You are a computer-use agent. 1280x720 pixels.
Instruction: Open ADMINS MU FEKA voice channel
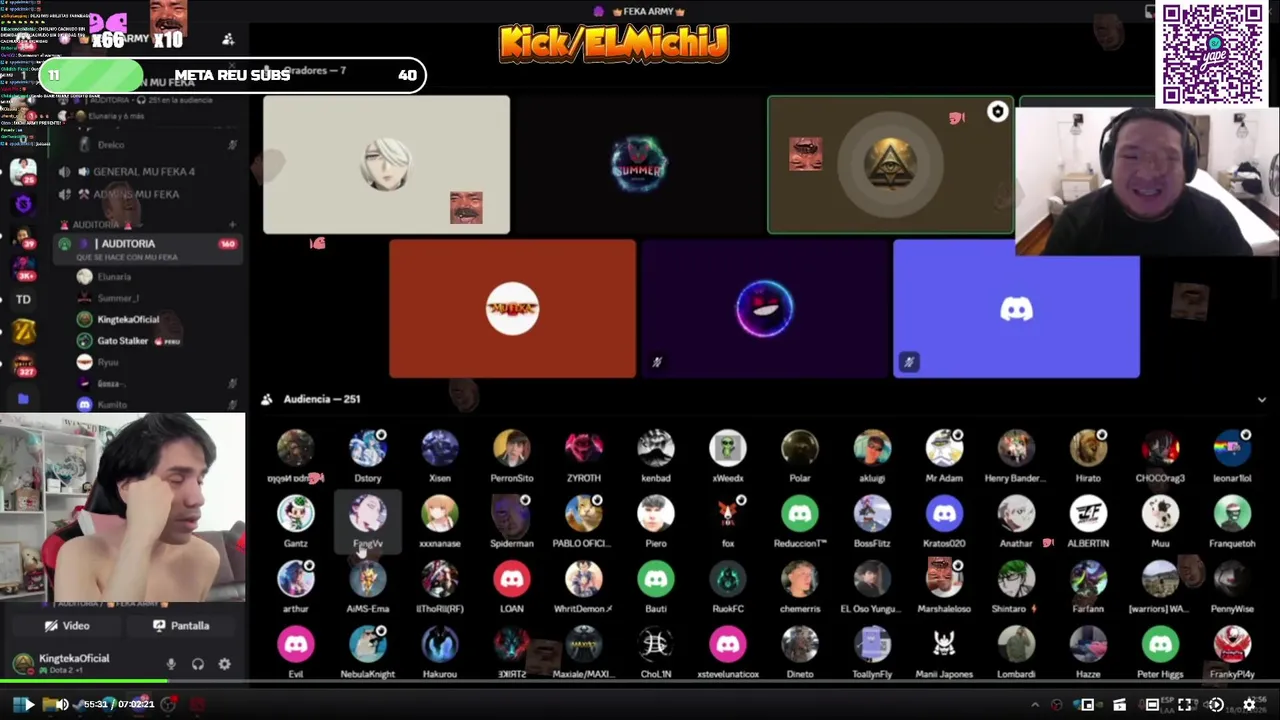pyautogui.click(x=136, y=194)
